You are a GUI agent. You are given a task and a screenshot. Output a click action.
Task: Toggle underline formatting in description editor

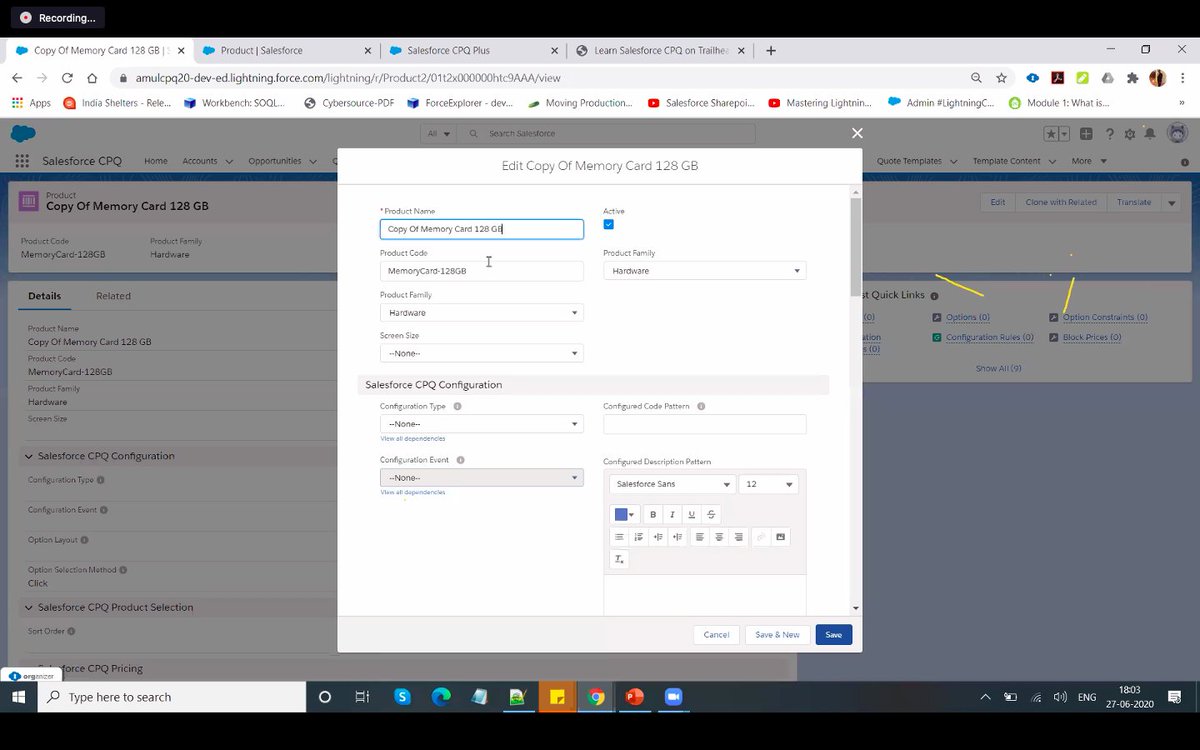tap(691, 514)
